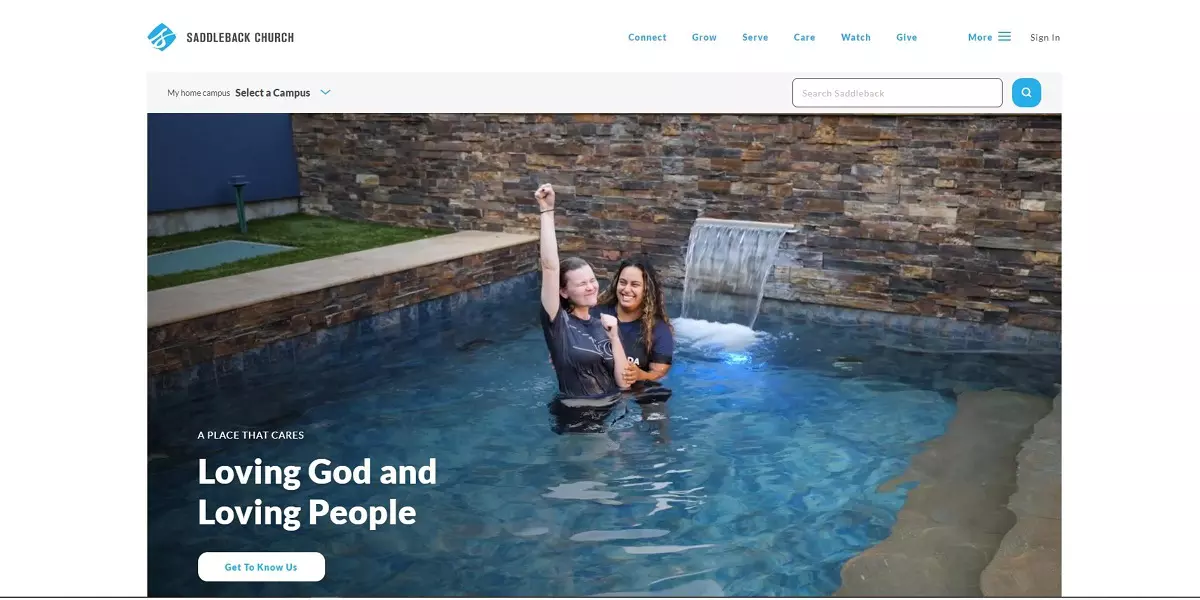Viewport: 1200px width, 600px height.
Task: Open the Connect menu item
Action: pyautogui.click(x=647, y=37)
